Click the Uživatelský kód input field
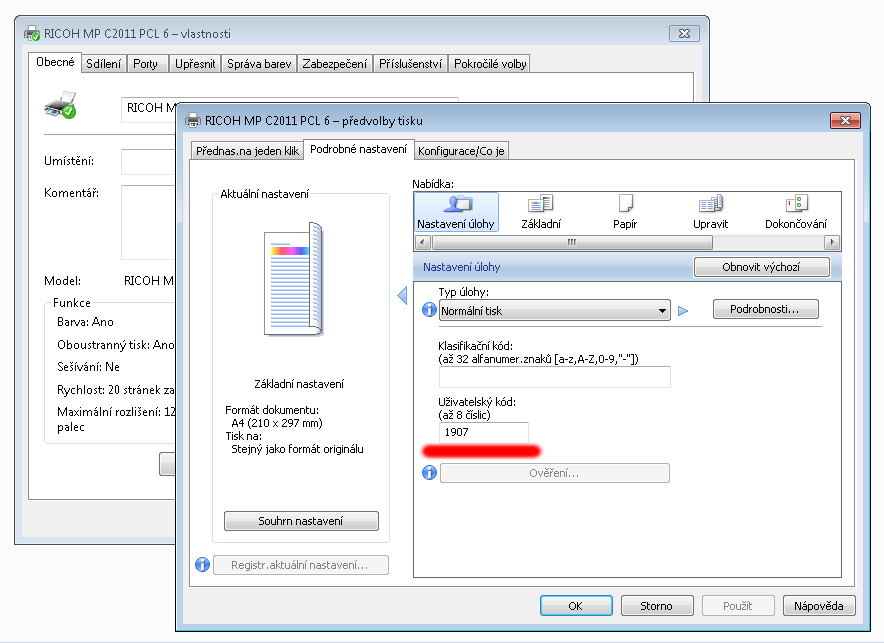This screenshot has width=884, height=643. [x=483, y=432]
